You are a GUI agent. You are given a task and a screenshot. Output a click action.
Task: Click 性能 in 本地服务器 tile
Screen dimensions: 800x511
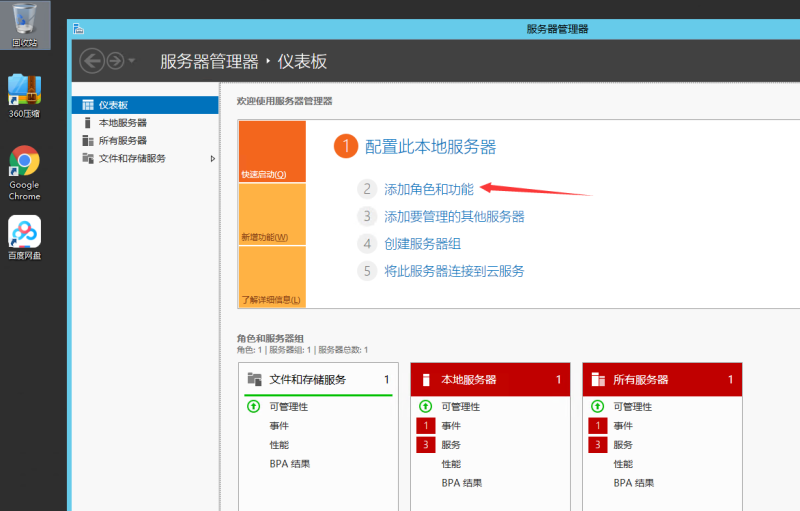tap(451, 464)
